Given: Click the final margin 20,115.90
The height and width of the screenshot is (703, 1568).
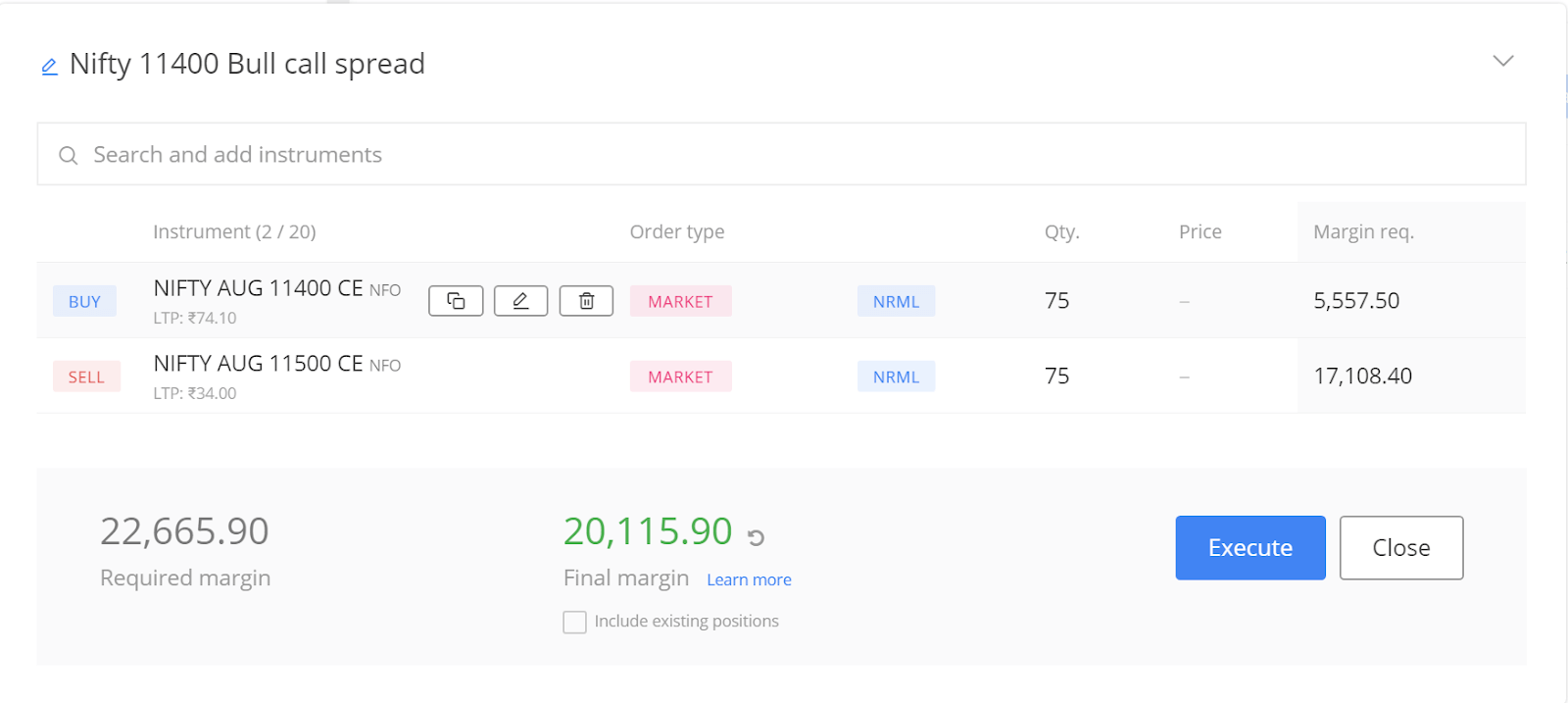Looking at the screenshot, I should click(648, 531).
